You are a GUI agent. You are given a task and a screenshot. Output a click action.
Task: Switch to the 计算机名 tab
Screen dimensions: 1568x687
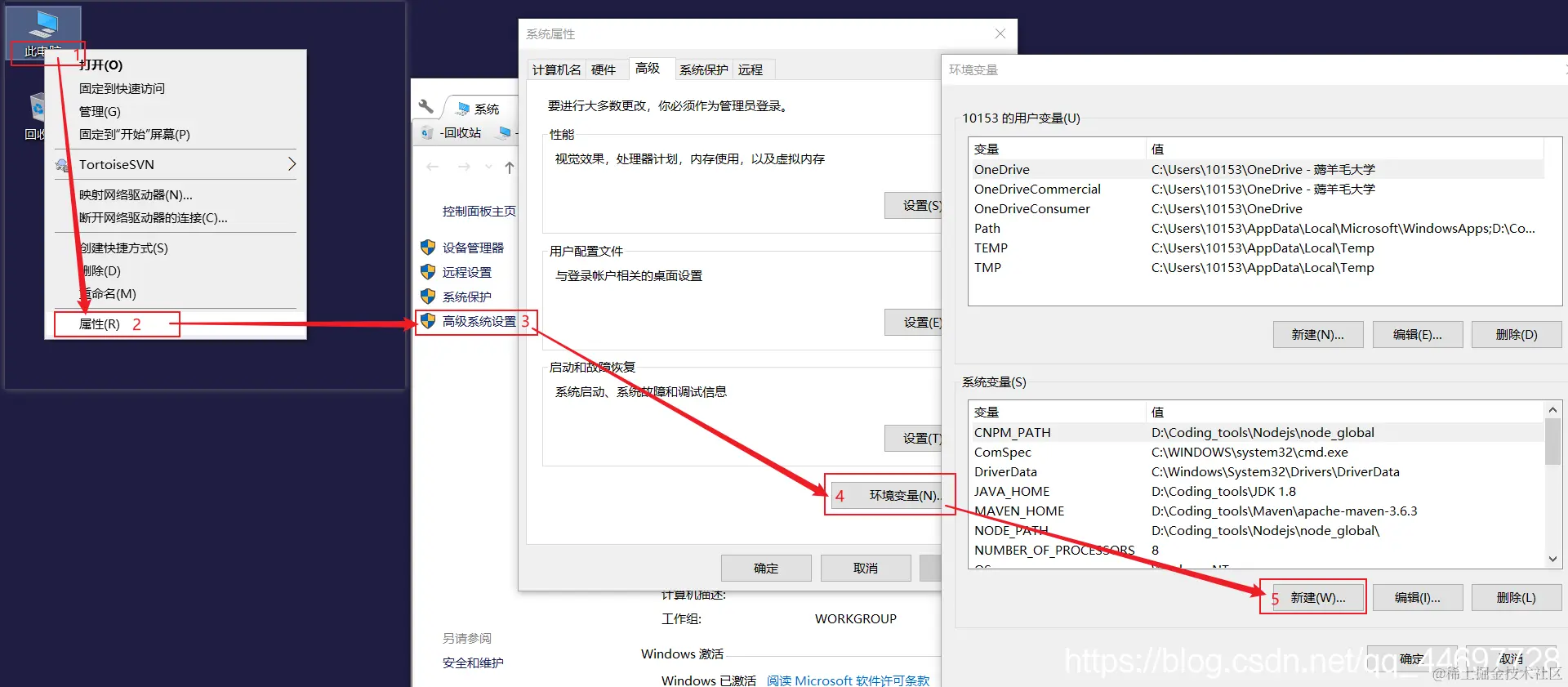point(556,69)
